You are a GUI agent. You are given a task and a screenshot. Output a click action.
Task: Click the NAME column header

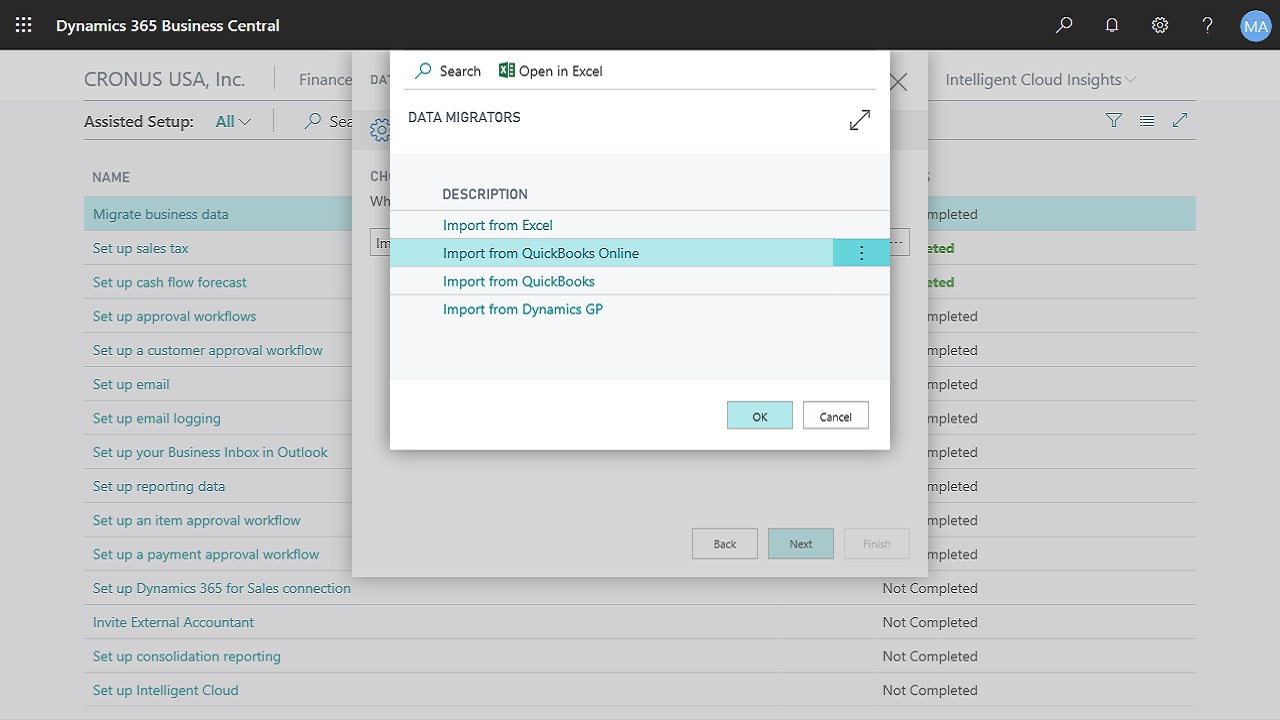coord(111,177)
